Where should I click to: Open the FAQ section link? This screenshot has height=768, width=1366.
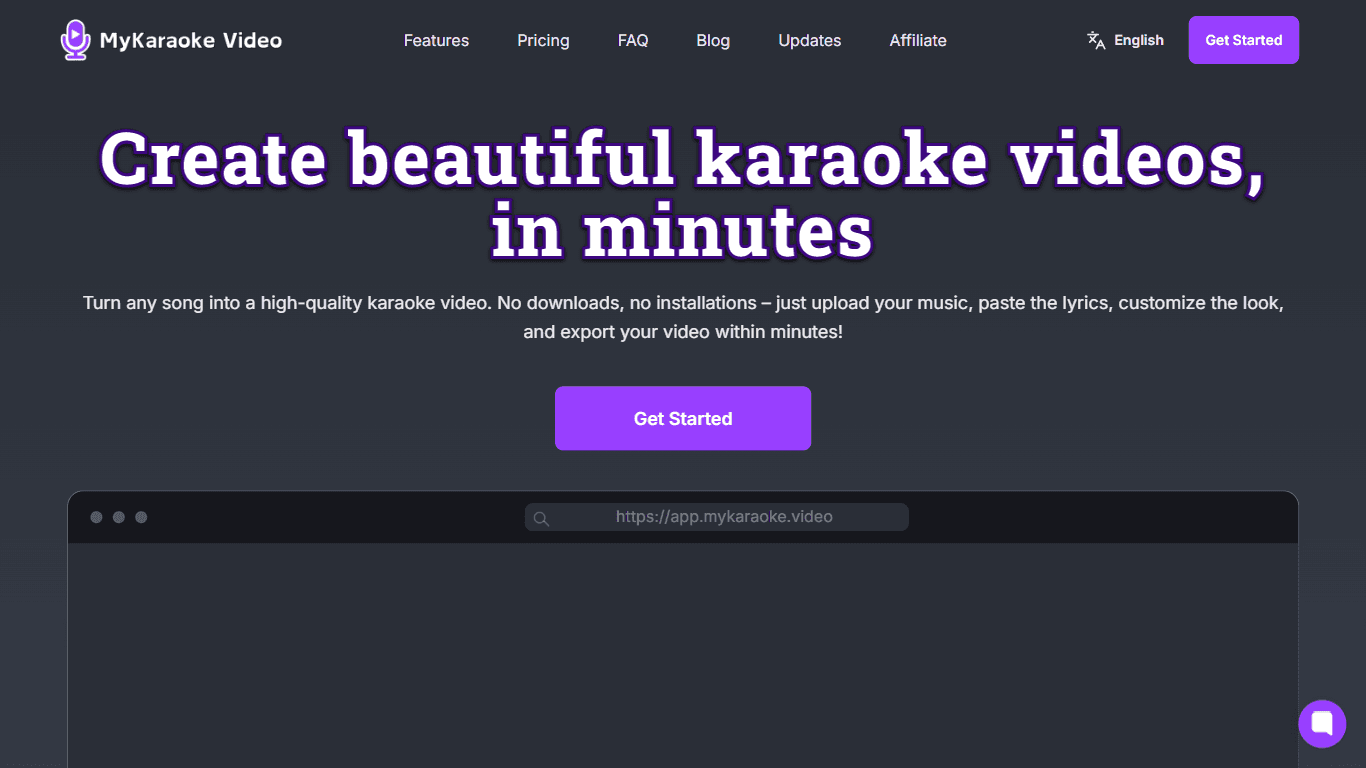tap(633, 40)
